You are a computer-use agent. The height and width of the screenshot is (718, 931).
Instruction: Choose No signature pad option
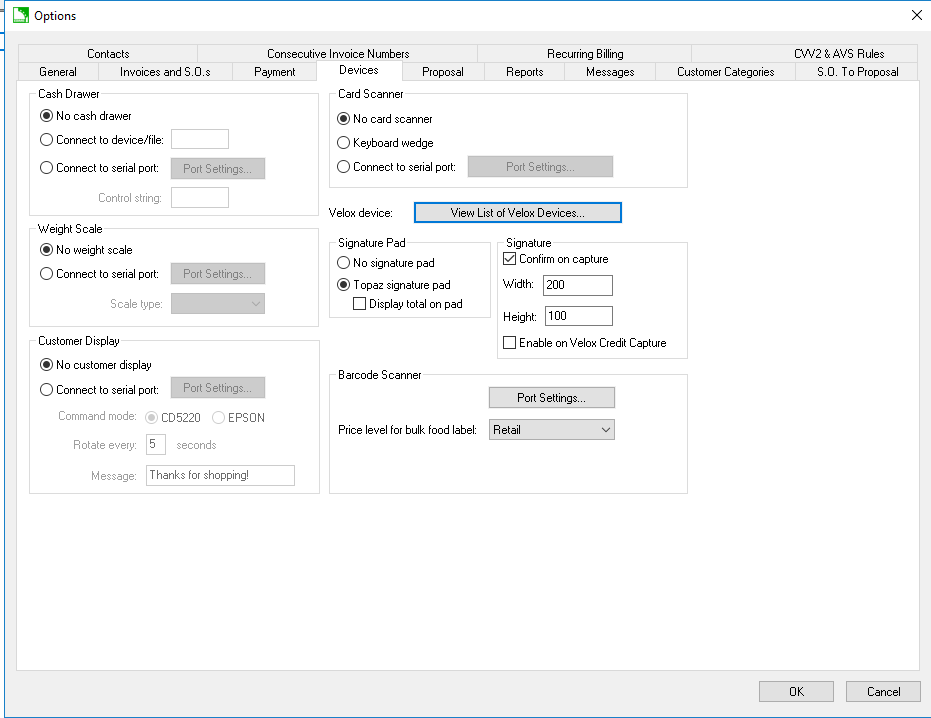[x=344, y=263]
